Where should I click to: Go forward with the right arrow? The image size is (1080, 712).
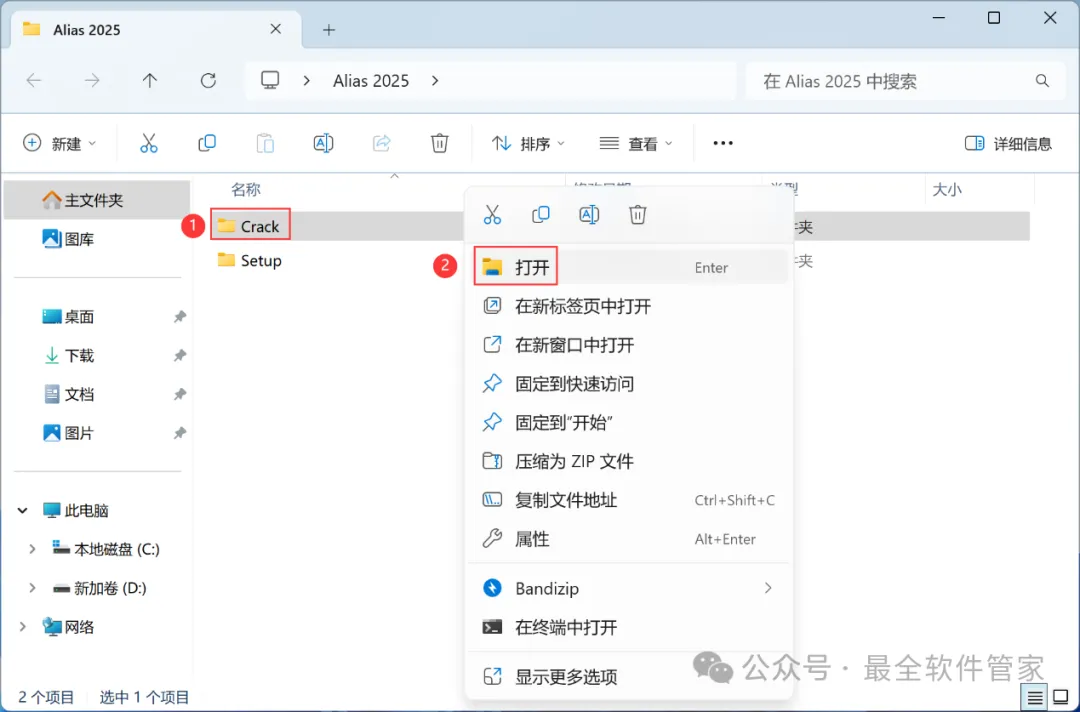point(92,81)
